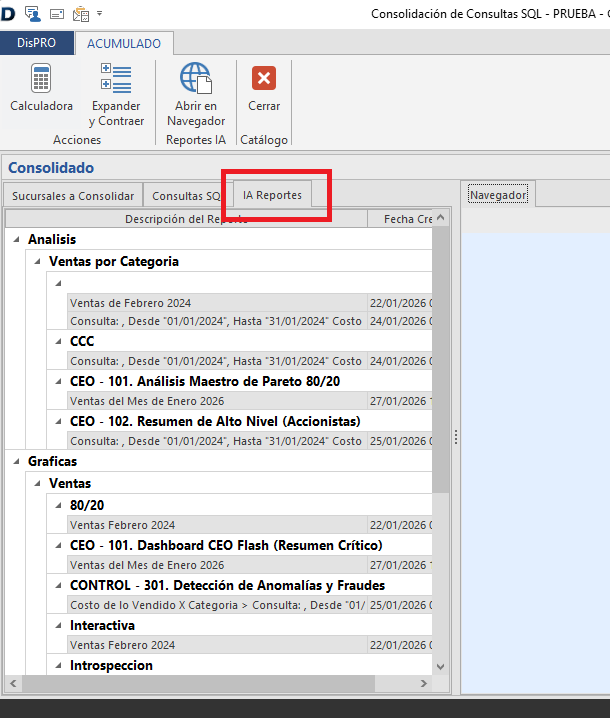Screen dimensions: 610x718
Task: Collapse CEO - 101. Dashboard CEO Flash node
Action: pyautogui.click(x=58, y=545)
